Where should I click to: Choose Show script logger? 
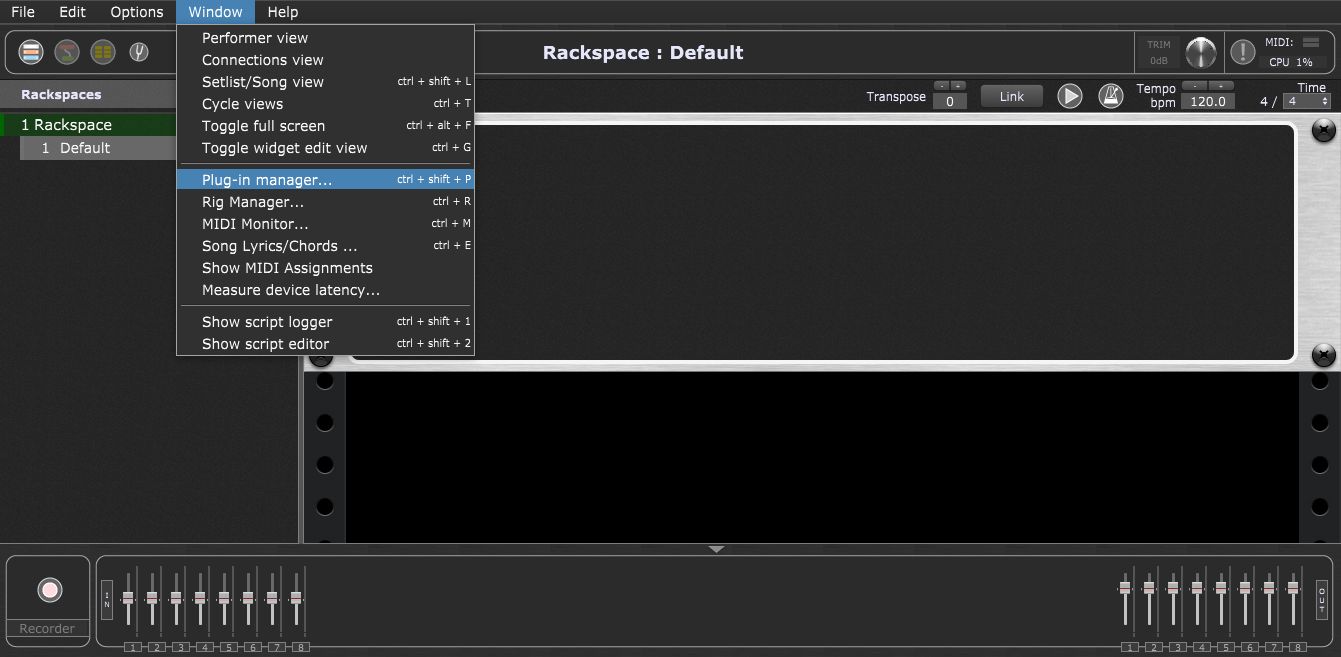pos(325,322)
